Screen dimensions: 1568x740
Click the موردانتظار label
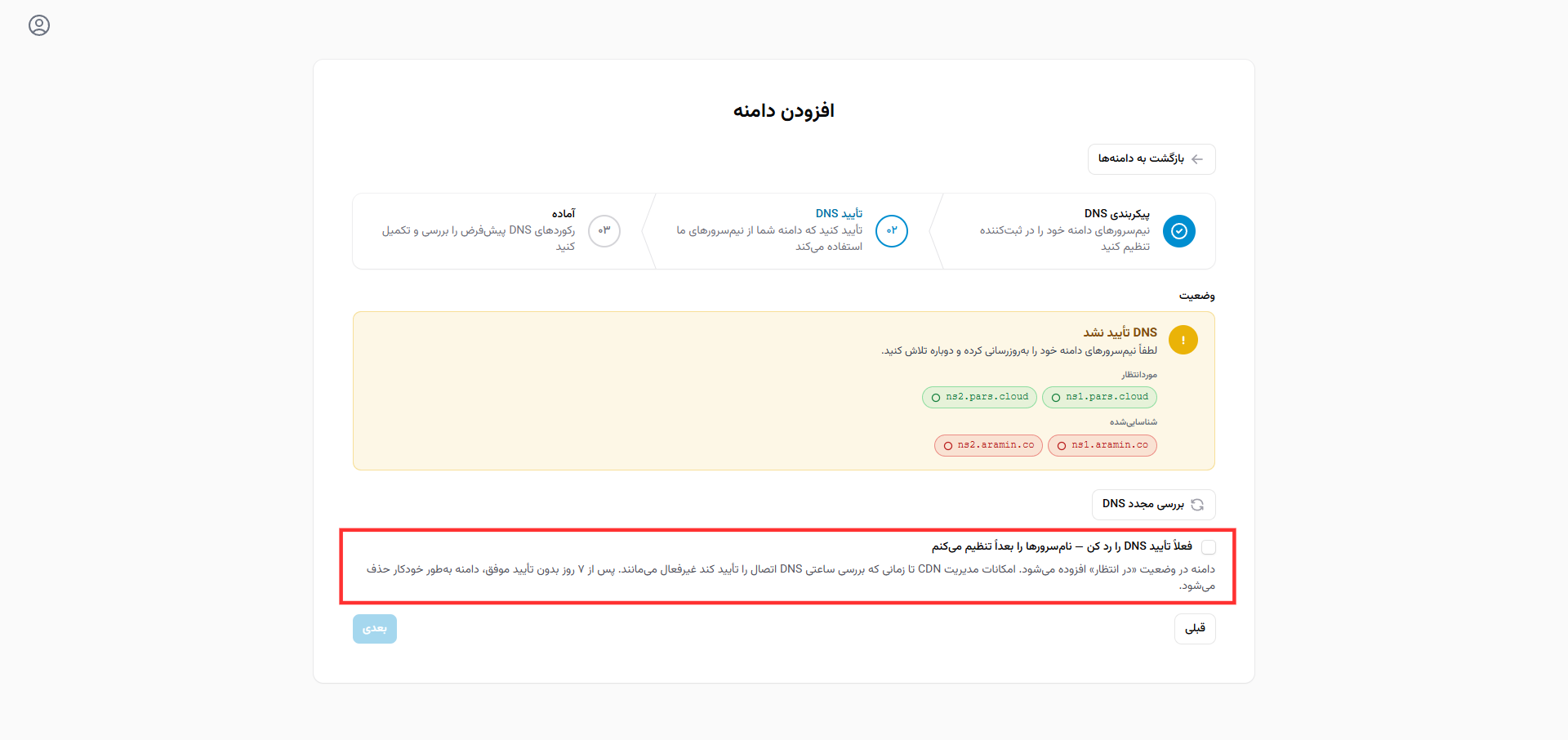click(1138, 375)
